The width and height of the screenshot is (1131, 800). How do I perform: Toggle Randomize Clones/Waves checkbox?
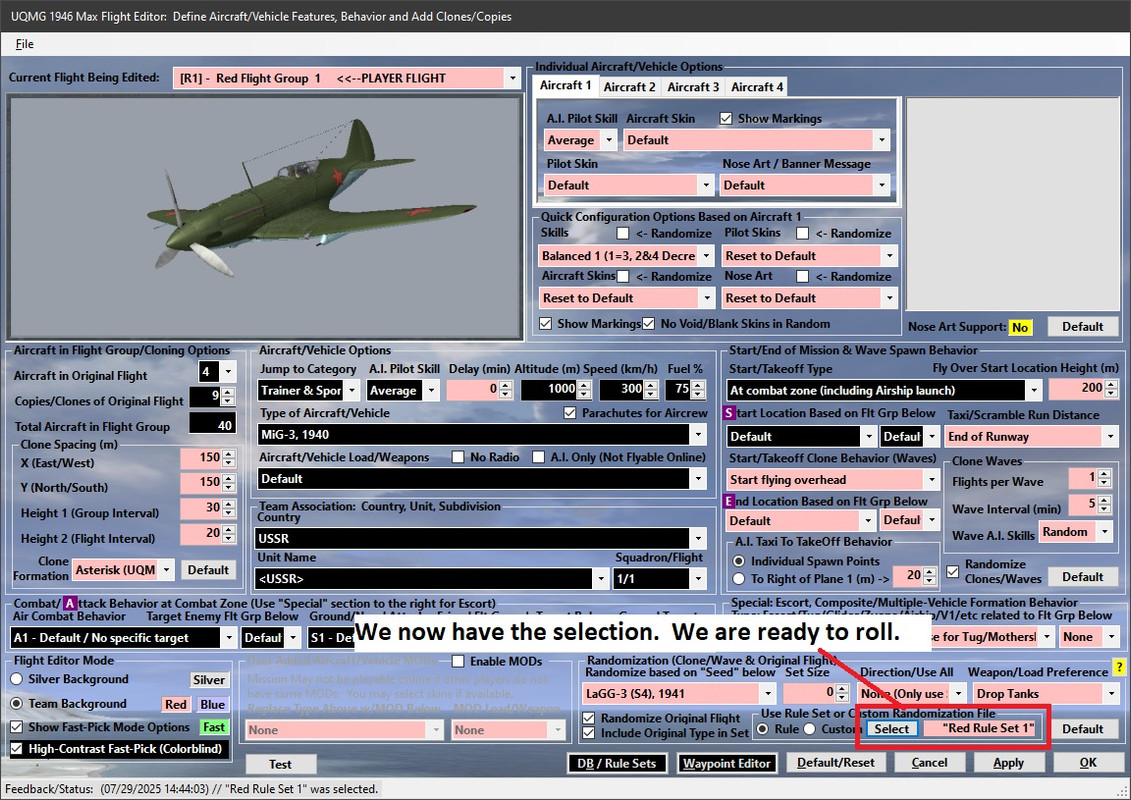953,571
